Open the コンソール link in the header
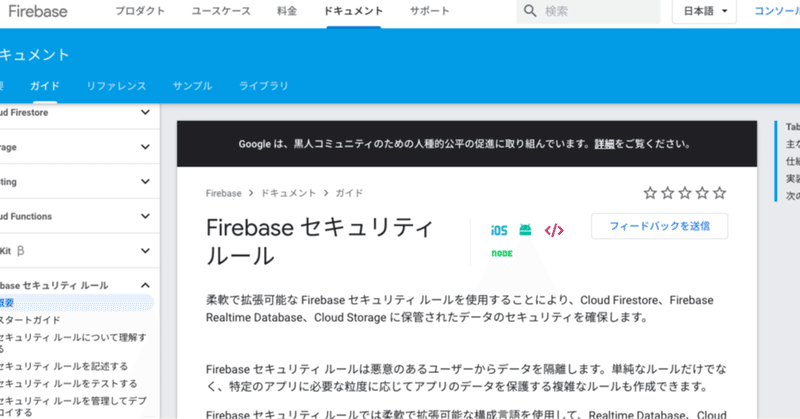 (777, 11)
